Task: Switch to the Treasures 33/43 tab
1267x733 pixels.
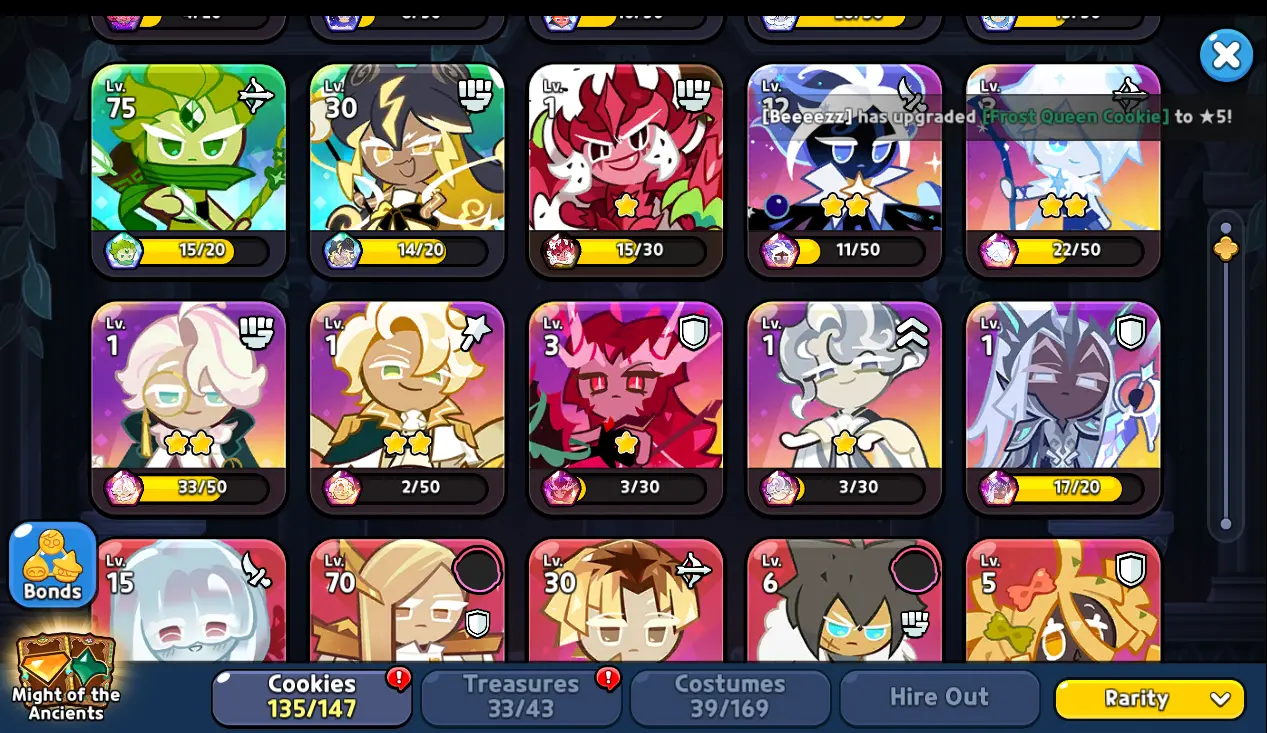Action: pyautogui.click(x=521, y=697)
